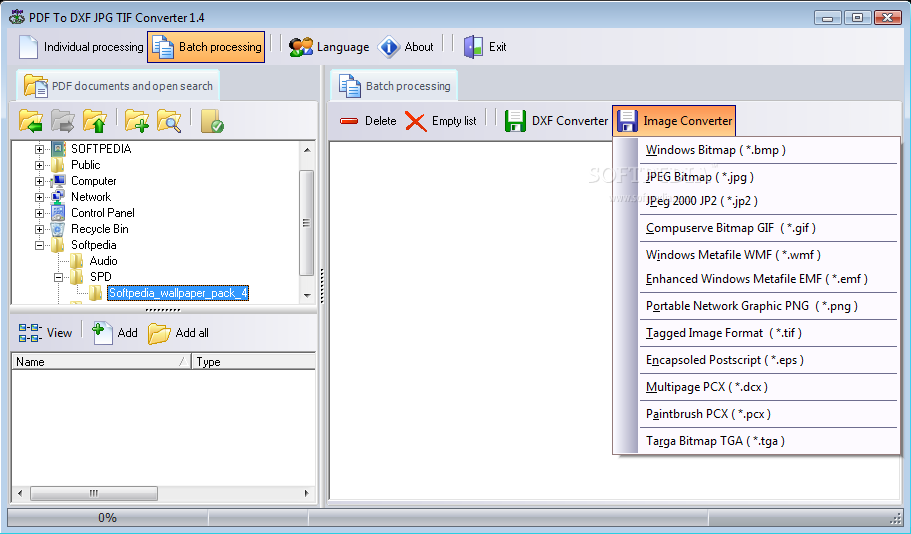The image size is (911, 534).
Task: Choose Compuserve Bitmap GIF (*.gif)
Action: click(x=768, y=228)
